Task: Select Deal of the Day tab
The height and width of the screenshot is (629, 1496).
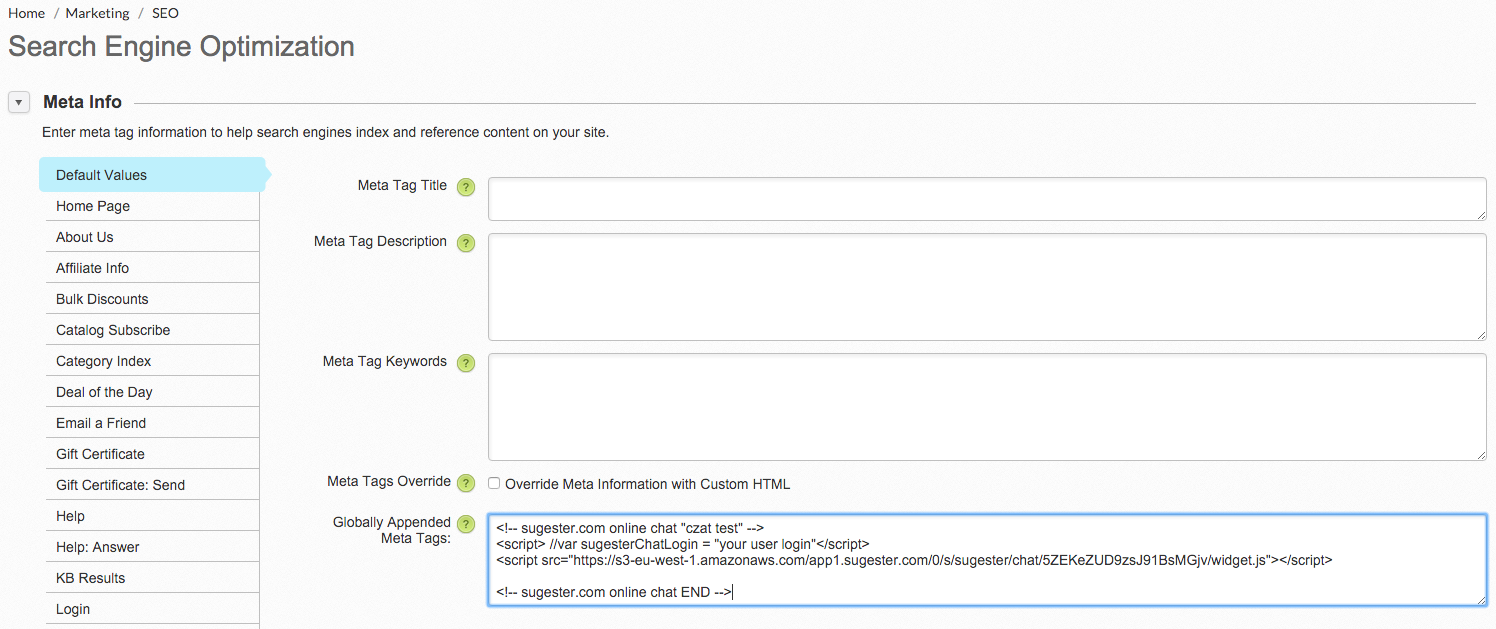Action: point(104,392)
